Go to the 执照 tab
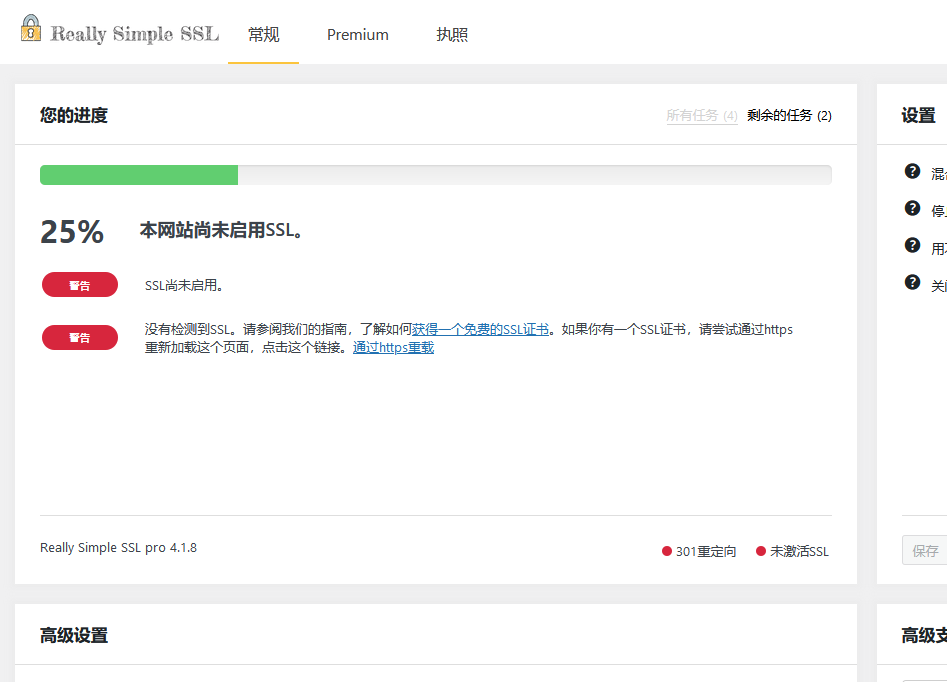The width and height of the screenshot is (947, 682). click(x=452, y=35)
